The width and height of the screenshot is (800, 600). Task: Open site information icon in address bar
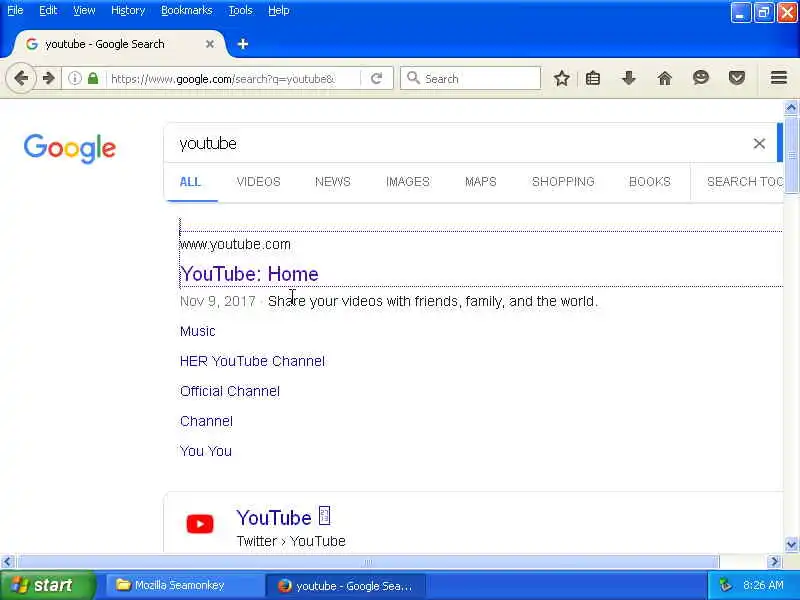point(74,78)
